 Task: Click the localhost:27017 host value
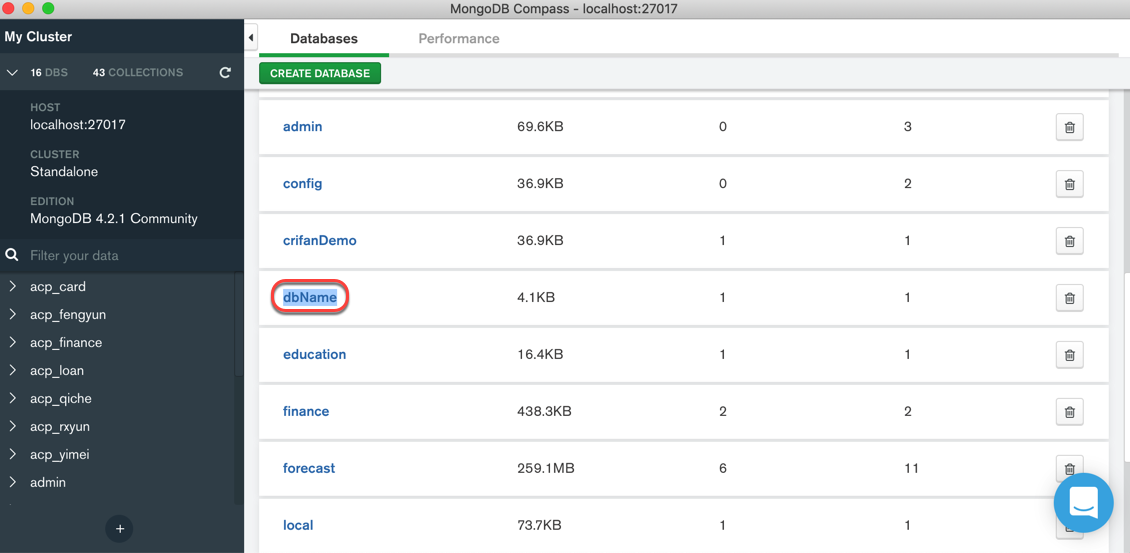point(78,125)
